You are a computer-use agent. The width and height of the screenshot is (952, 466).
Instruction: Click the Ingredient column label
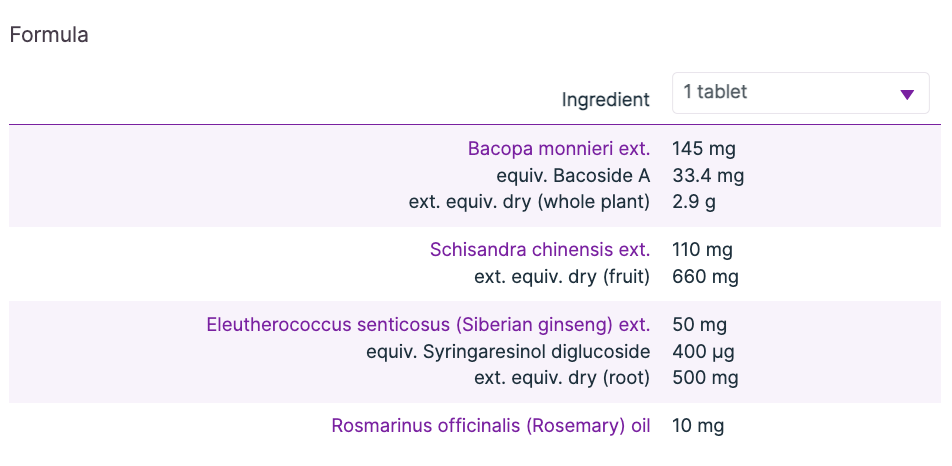606,100
